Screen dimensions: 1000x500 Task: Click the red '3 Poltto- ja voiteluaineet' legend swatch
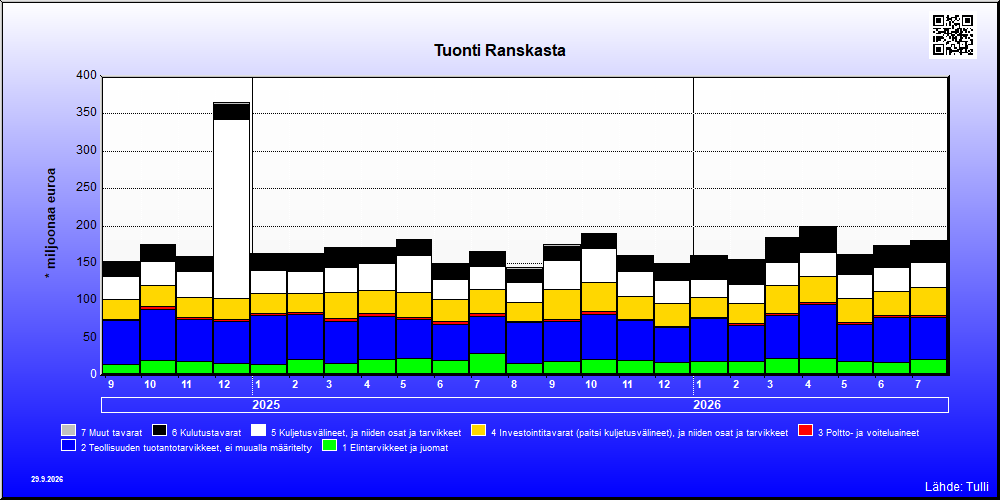coord(805,430)
